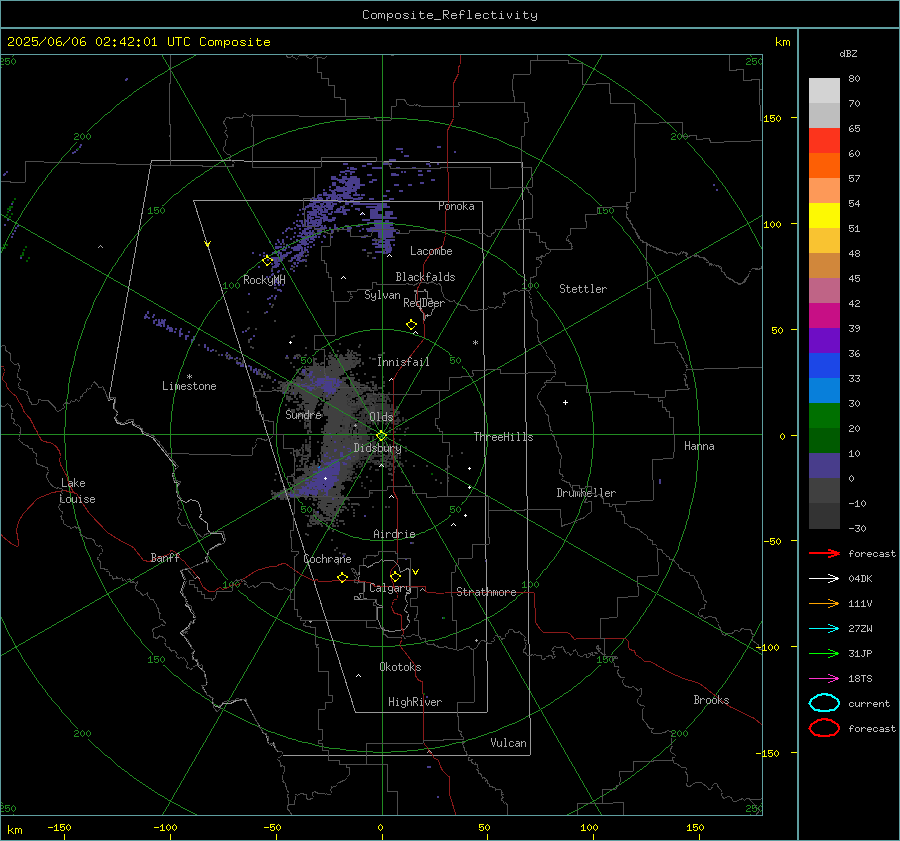
Task: Select the orange 60-57 dBZ swatch
Action: click(824, 166)
